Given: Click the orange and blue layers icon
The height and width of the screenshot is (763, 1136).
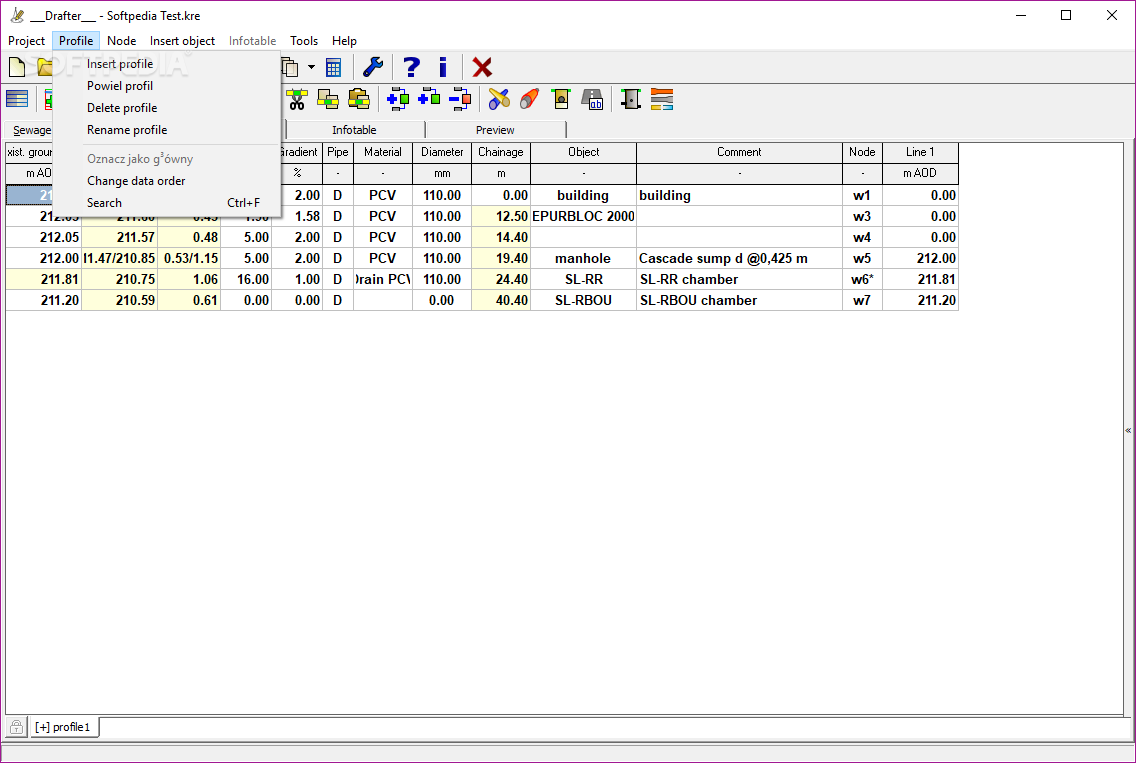Looking at the screenshot, I should point(662,99).
